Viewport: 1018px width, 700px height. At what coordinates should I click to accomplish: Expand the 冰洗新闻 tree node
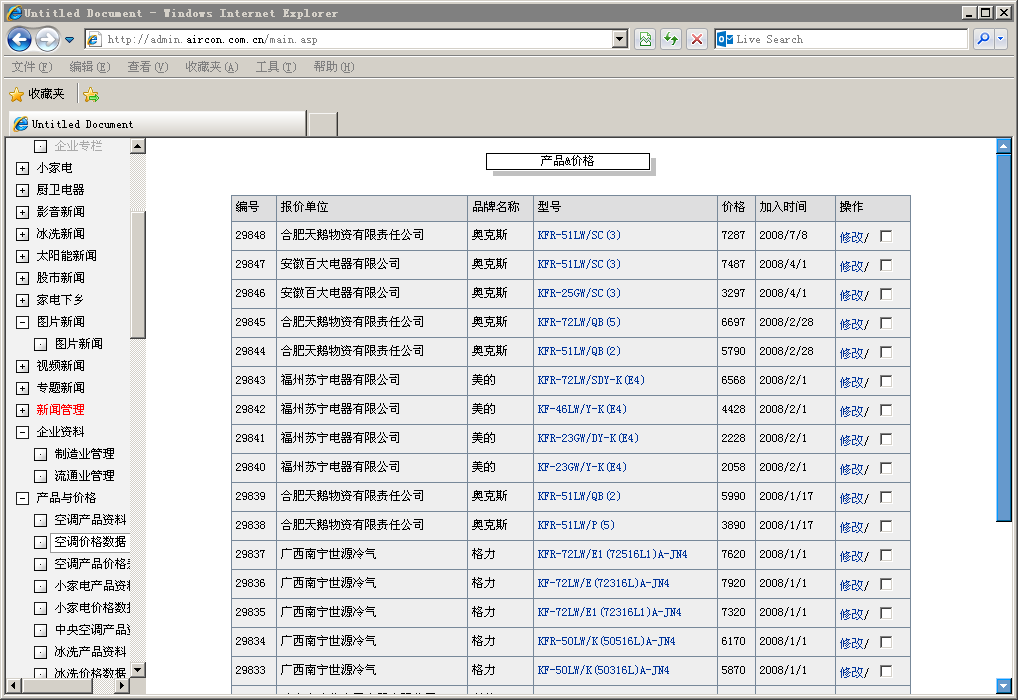pyautogui.click(x=22, y=234)
